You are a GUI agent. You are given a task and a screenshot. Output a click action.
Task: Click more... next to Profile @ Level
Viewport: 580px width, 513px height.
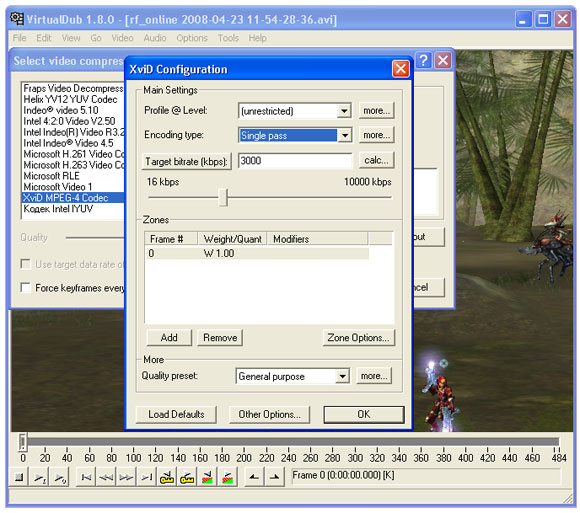(x=376, y=111)
